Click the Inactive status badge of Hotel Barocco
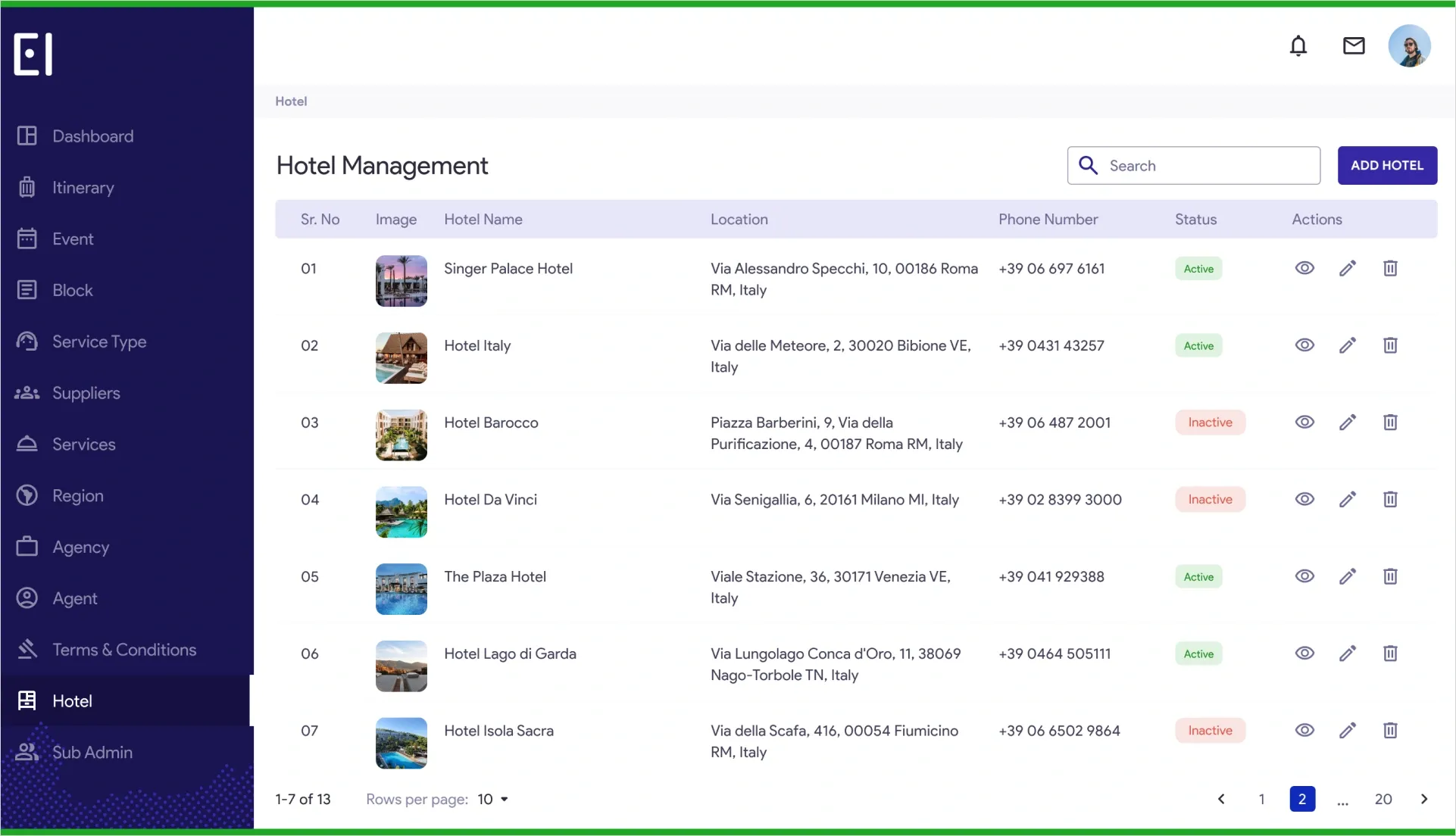Image resolution: width=1456 pixels, height=836 pixels. click(x=1210, y=423)
